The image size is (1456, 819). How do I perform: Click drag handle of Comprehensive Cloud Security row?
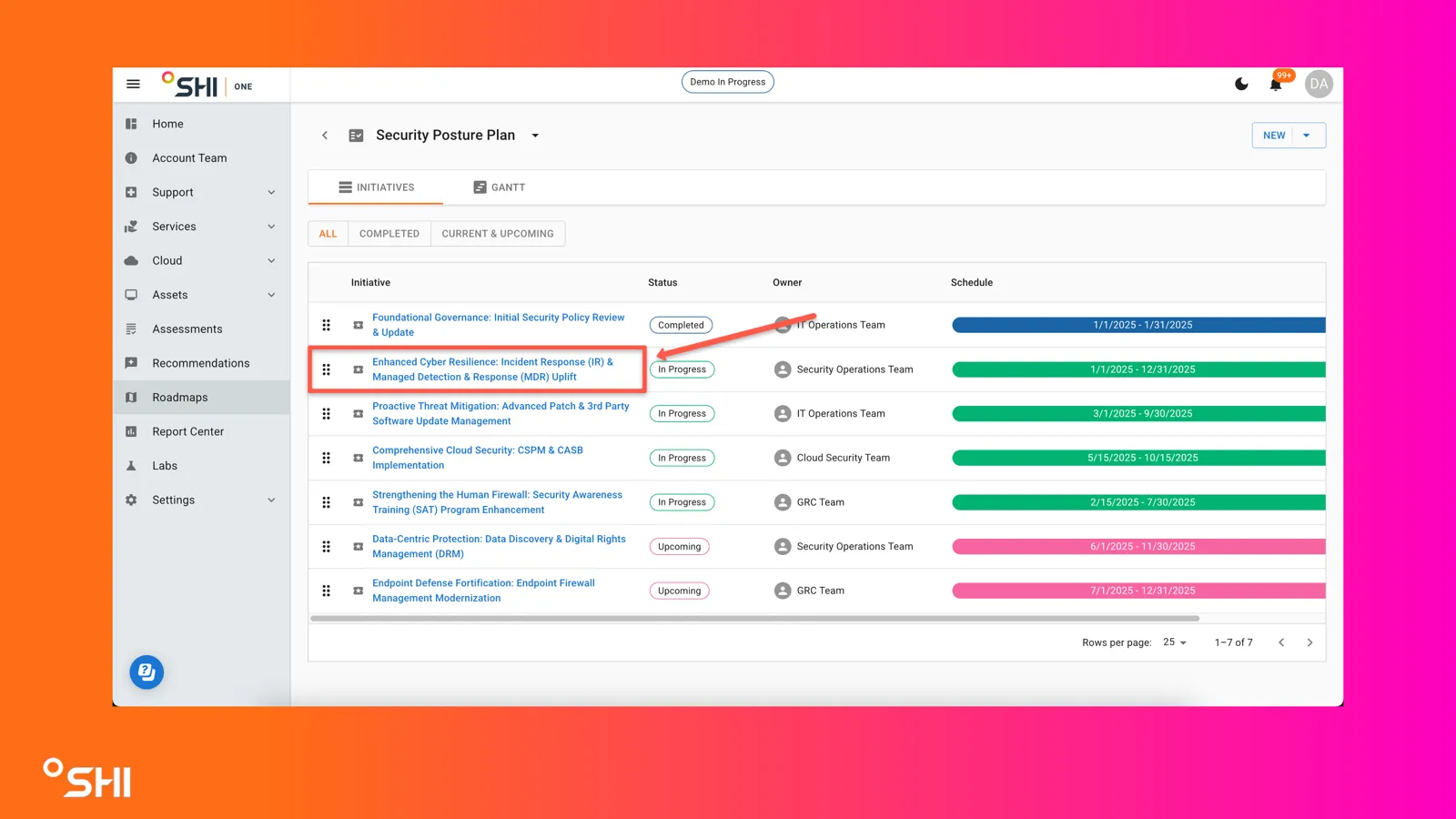pyautogui.click(x=326, y=458)
